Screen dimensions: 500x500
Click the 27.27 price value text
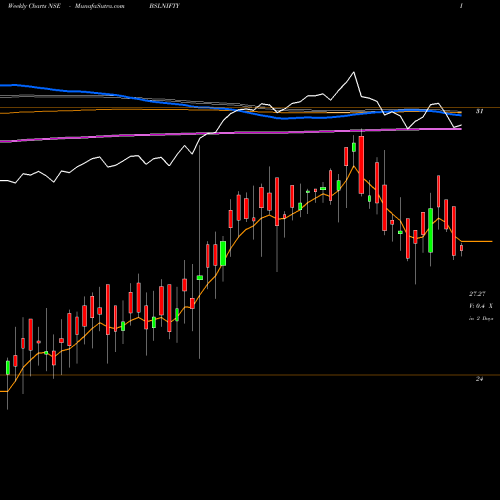(477, 294)
